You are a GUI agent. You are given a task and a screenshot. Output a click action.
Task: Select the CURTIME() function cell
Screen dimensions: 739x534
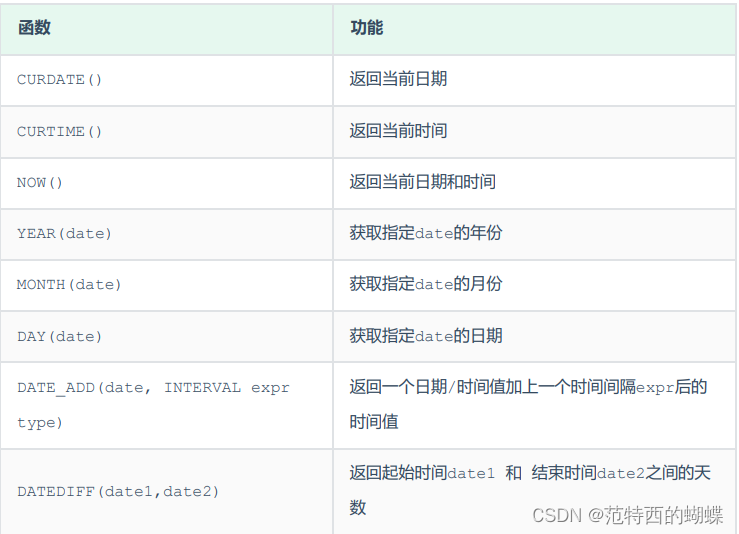(167, 132)
